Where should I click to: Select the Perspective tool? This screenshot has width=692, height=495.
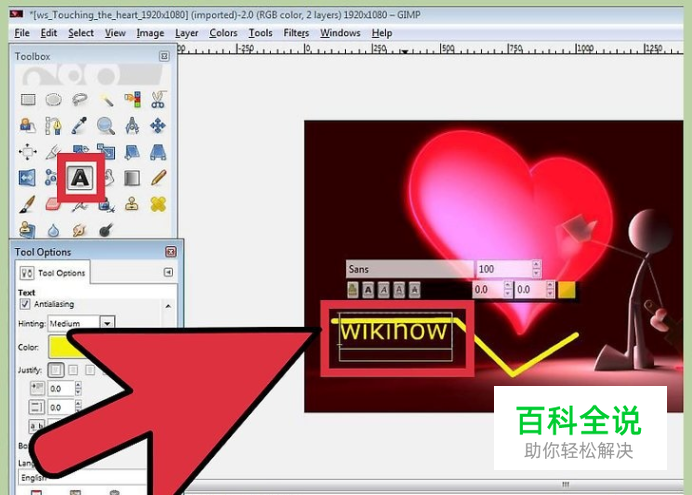click(x=158, y=152)
